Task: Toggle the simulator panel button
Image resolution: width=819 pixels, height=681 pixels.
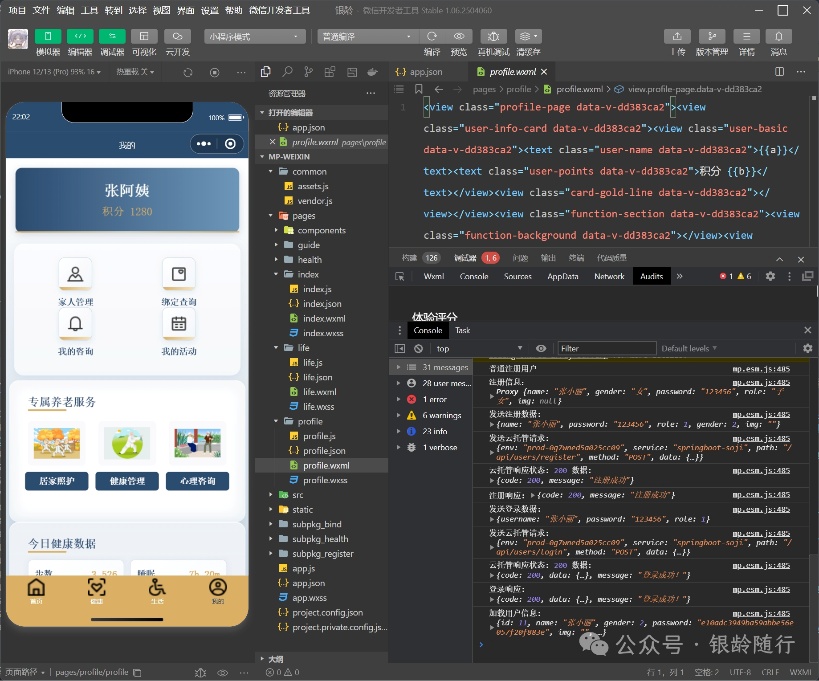Action: tap(48, 36)
